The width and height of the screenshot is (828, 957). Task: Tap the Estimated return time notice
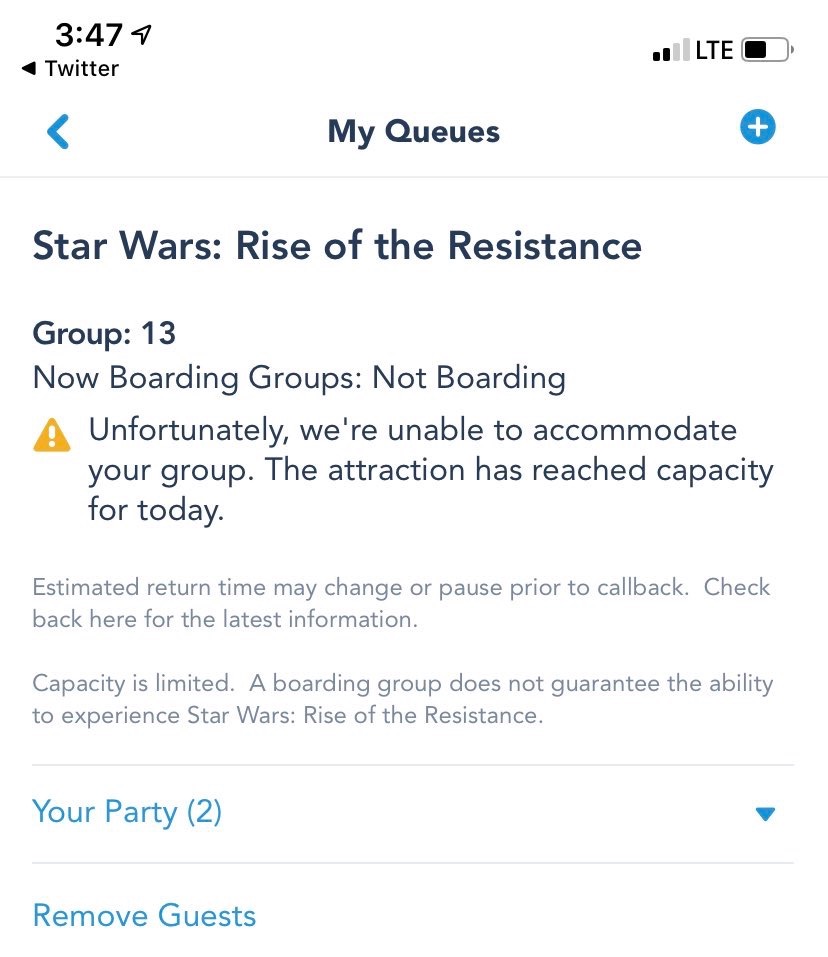tap(400, 602)
